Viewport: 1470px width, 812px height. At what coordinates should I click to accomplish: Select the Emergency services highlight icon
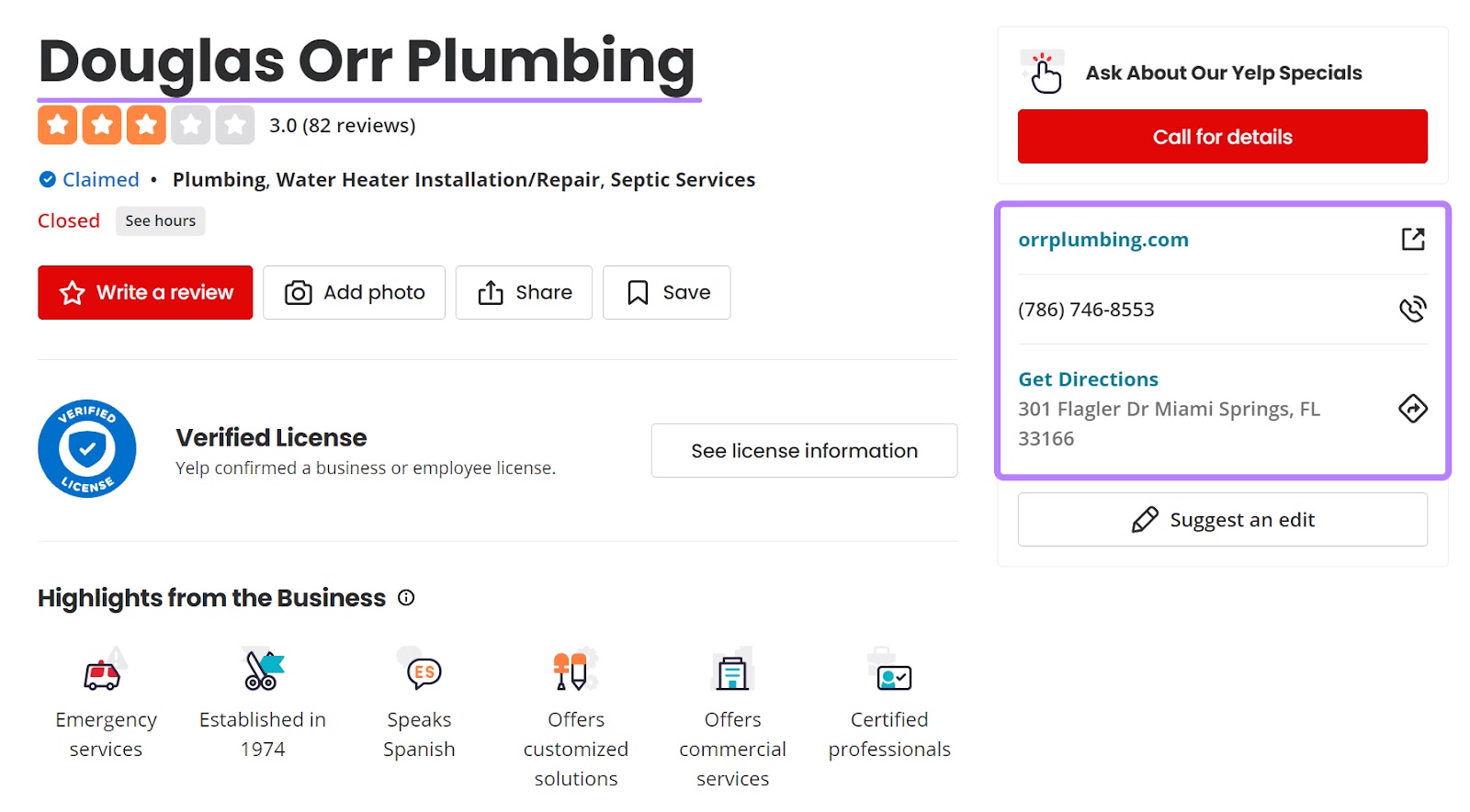pos(104,672)
